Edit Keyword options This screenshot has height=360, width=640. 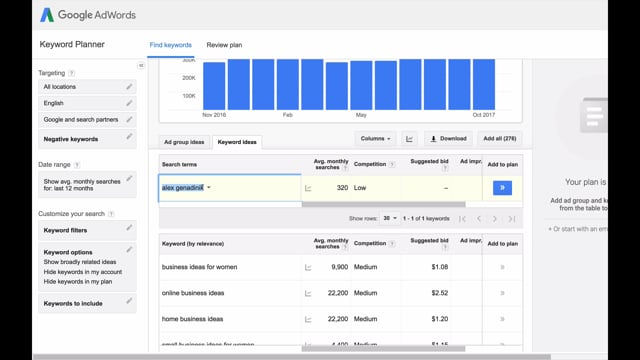coord(129,249)
